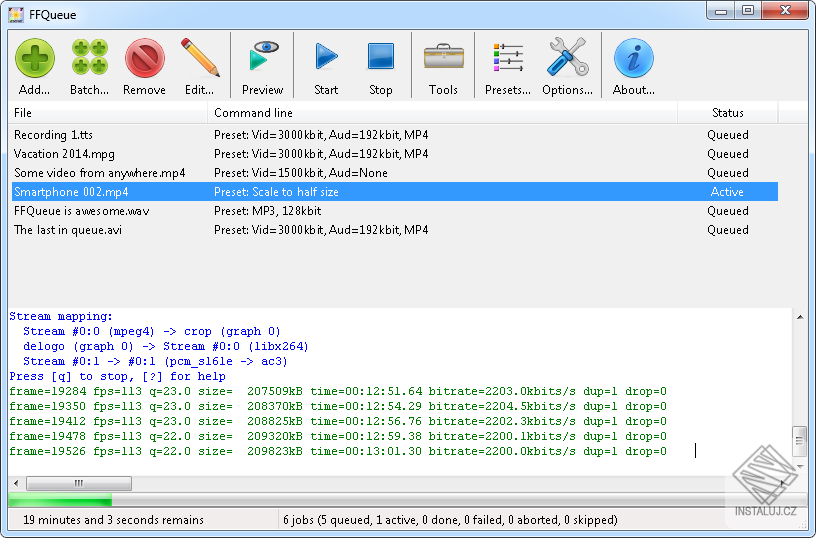Screen dimensions: 816x538
Task: Click the Preview eye icon
Action: coord(263,56)
